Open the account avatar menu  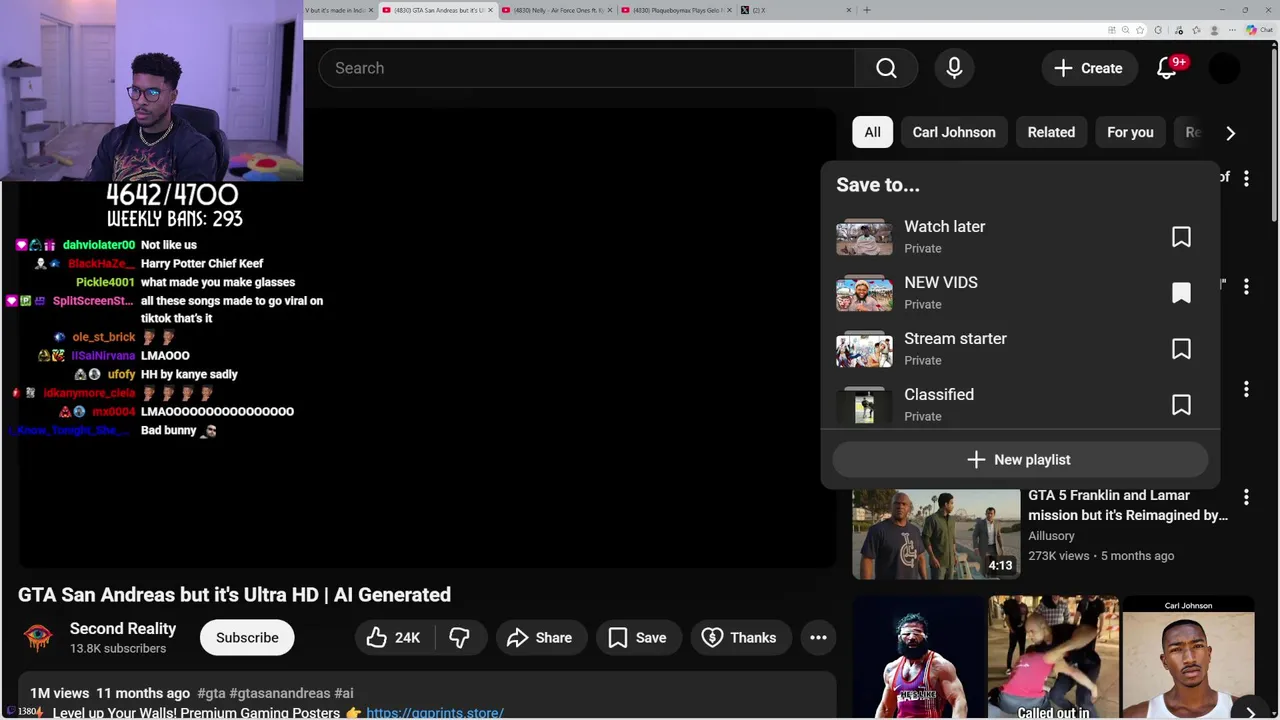(x=1224, y=68)
